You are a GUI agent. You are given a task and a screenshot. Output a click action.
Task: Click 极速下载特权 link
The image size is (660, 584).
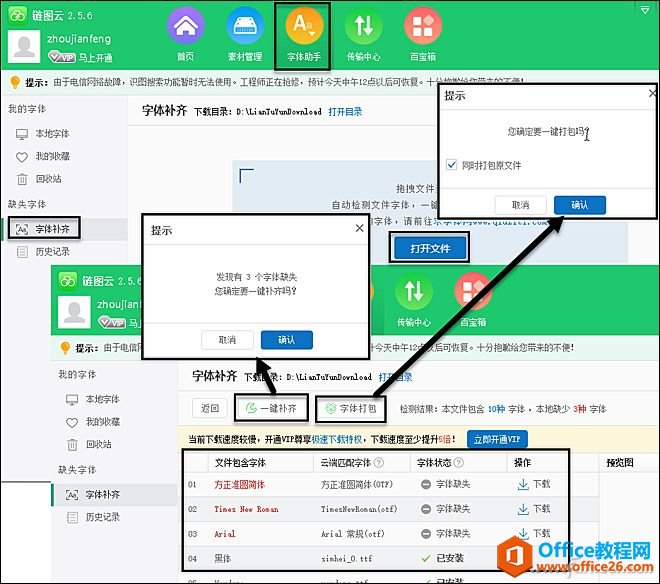tap(337, 440)
